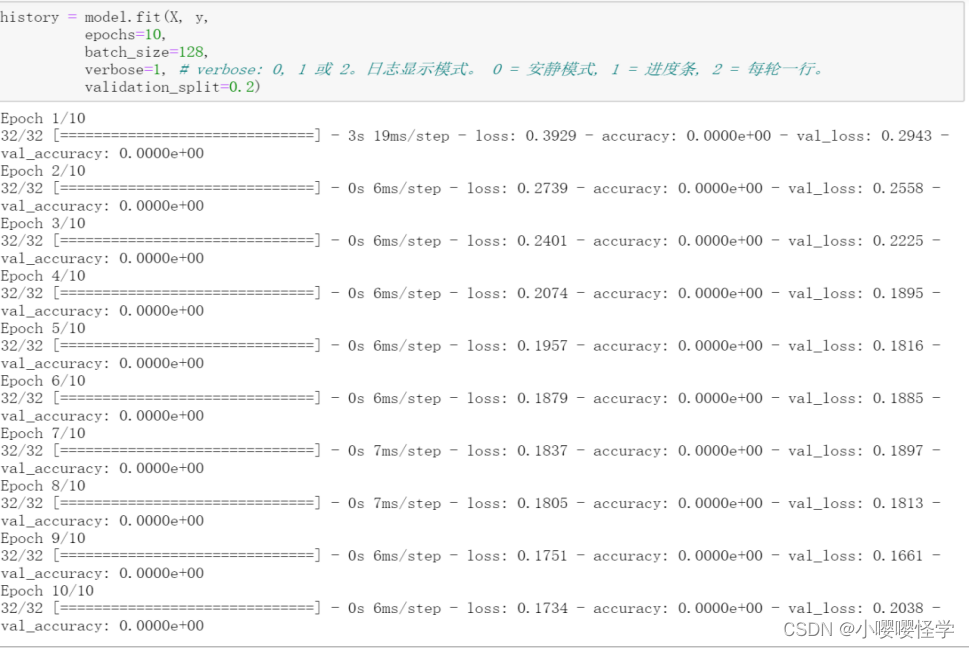Click the progress bar under Epoch 1/10
969x648 pixels.
tap(187, 136)
